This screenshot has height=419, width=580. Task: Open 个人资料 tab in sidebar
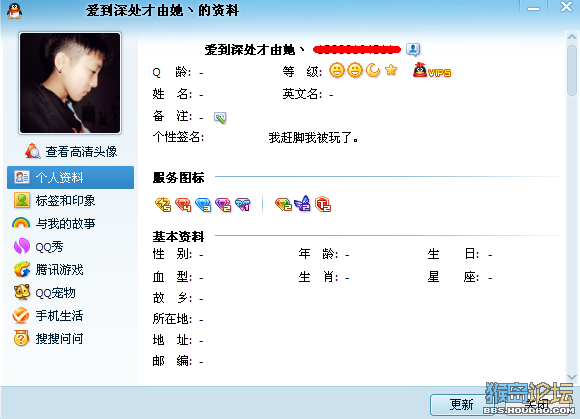(x=70, y=178)
